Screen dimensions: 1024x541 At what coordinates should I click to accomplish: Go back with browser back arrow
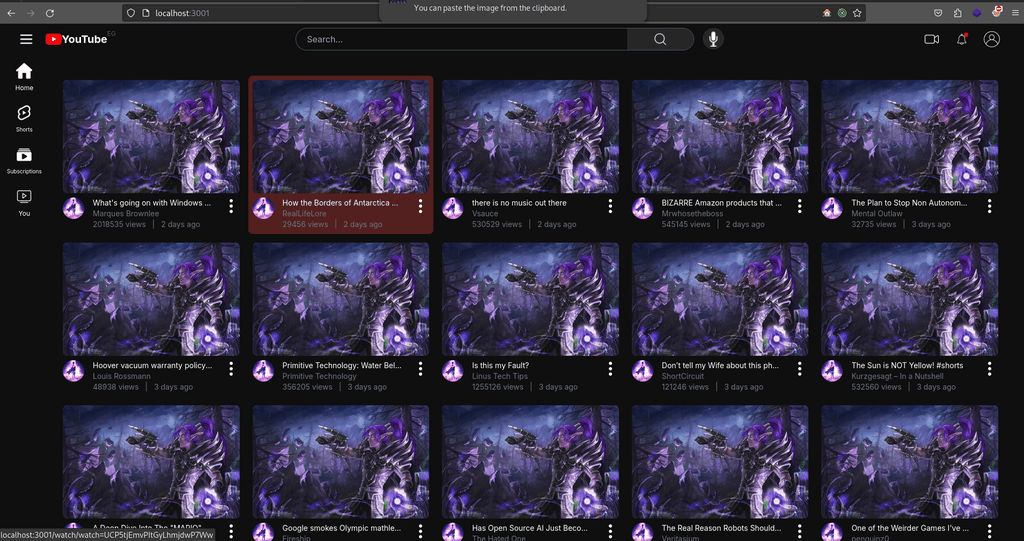(11, 12)
